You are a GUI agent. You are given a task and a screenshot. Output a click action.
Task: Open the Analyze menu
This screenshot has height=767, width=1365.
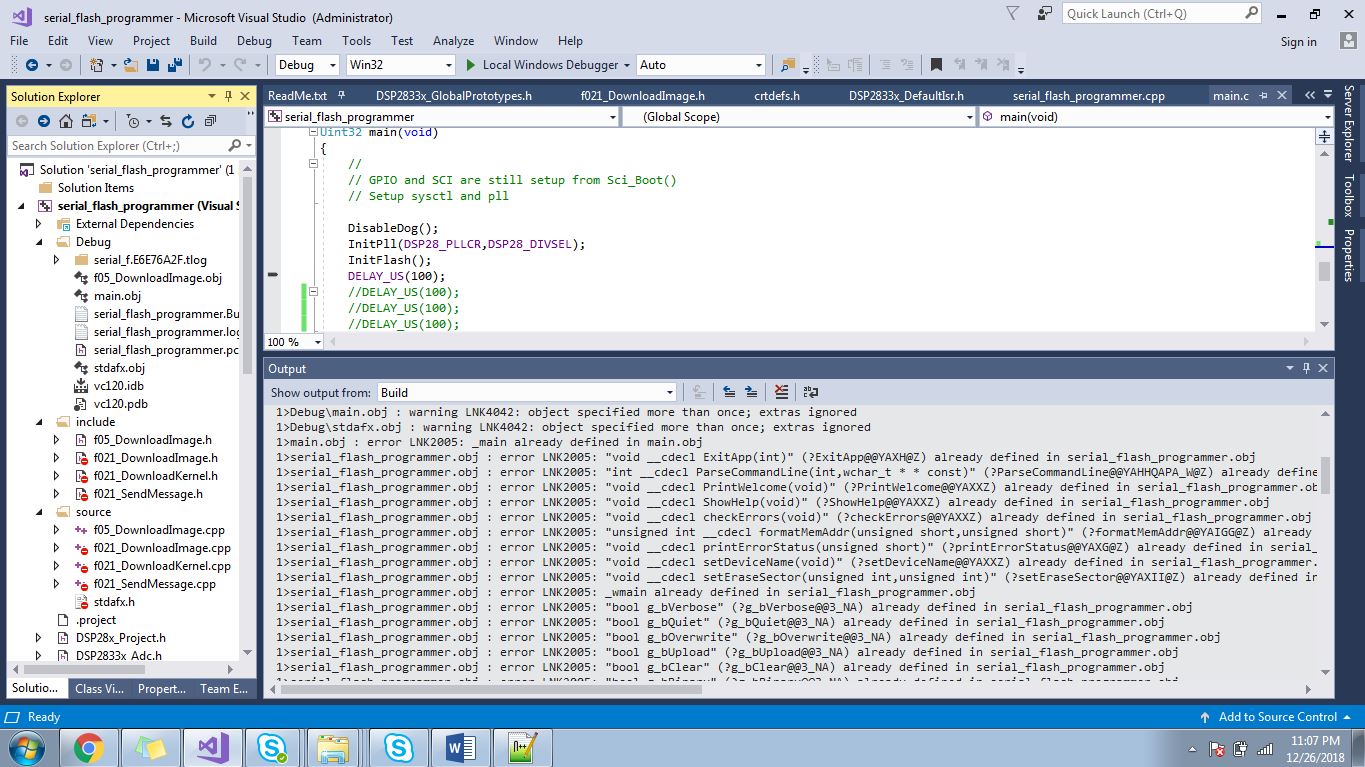click(453, 41)
